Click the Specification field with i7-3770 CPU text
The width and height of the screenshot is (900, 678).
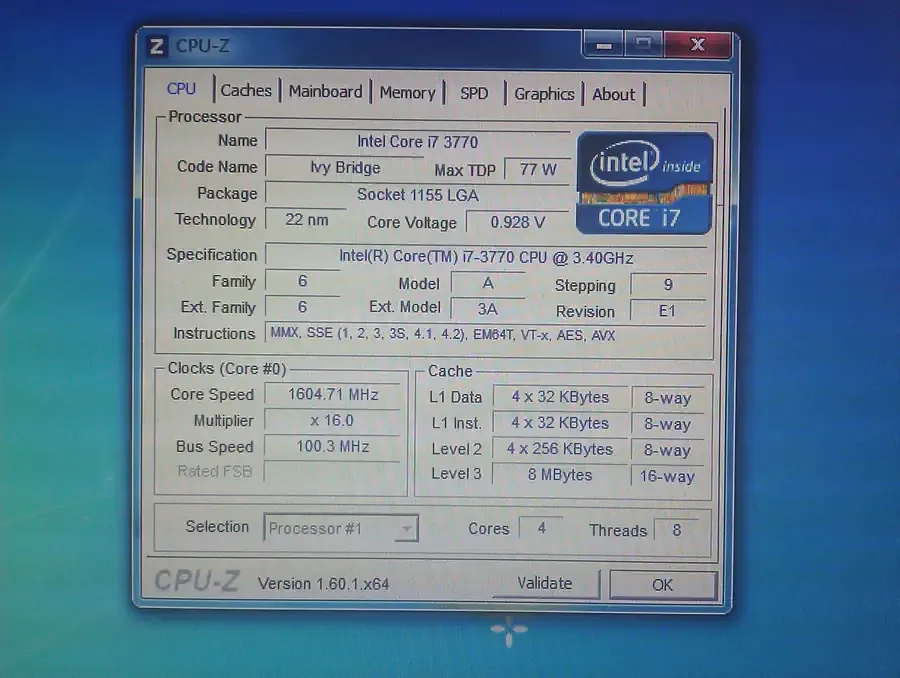486,257
